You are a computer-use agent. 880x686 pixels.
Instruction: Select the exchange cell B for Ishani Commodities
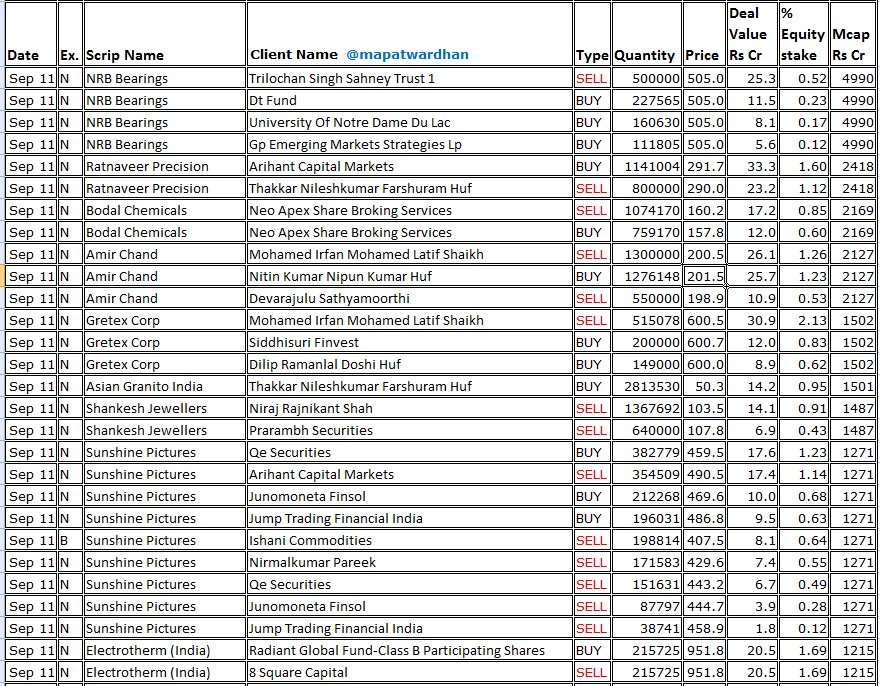pyautogui.click(x=70, y=540)
